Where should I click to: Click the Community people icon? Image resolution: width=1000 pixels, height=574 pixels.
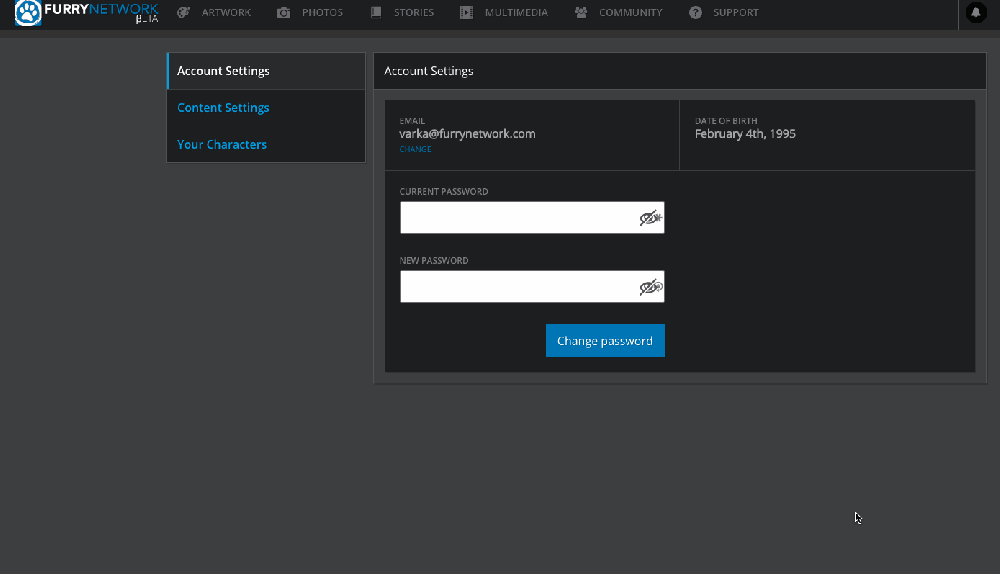[581, 13]
